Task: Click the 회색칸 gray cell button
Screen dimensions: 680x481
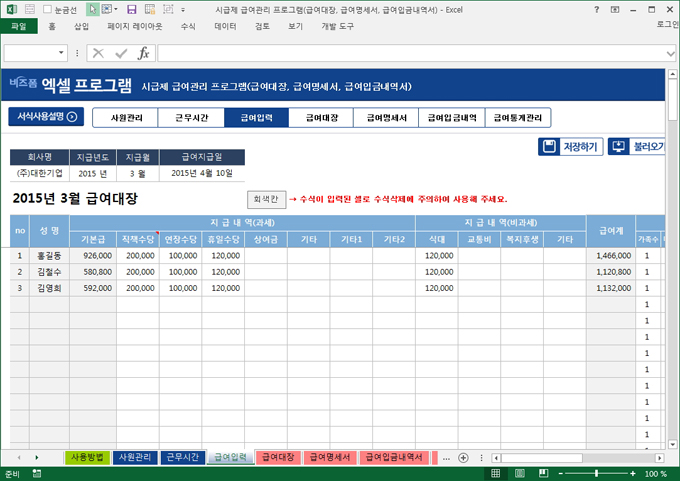Action: click(266, 199)
